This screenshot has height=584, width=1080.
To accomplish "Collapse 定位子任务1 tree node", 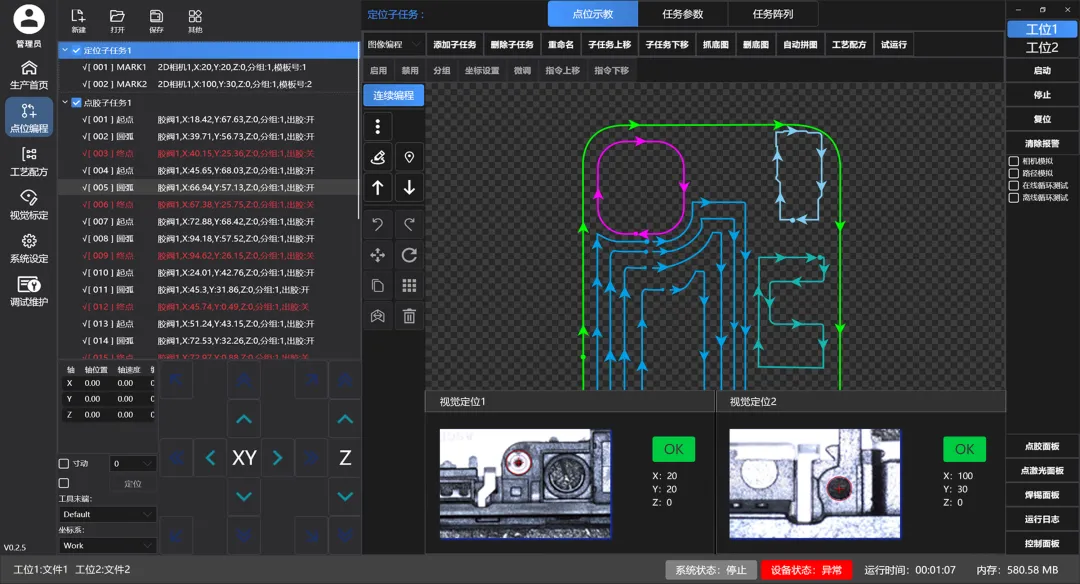I will pyautogui.click(x=65, y=50).
